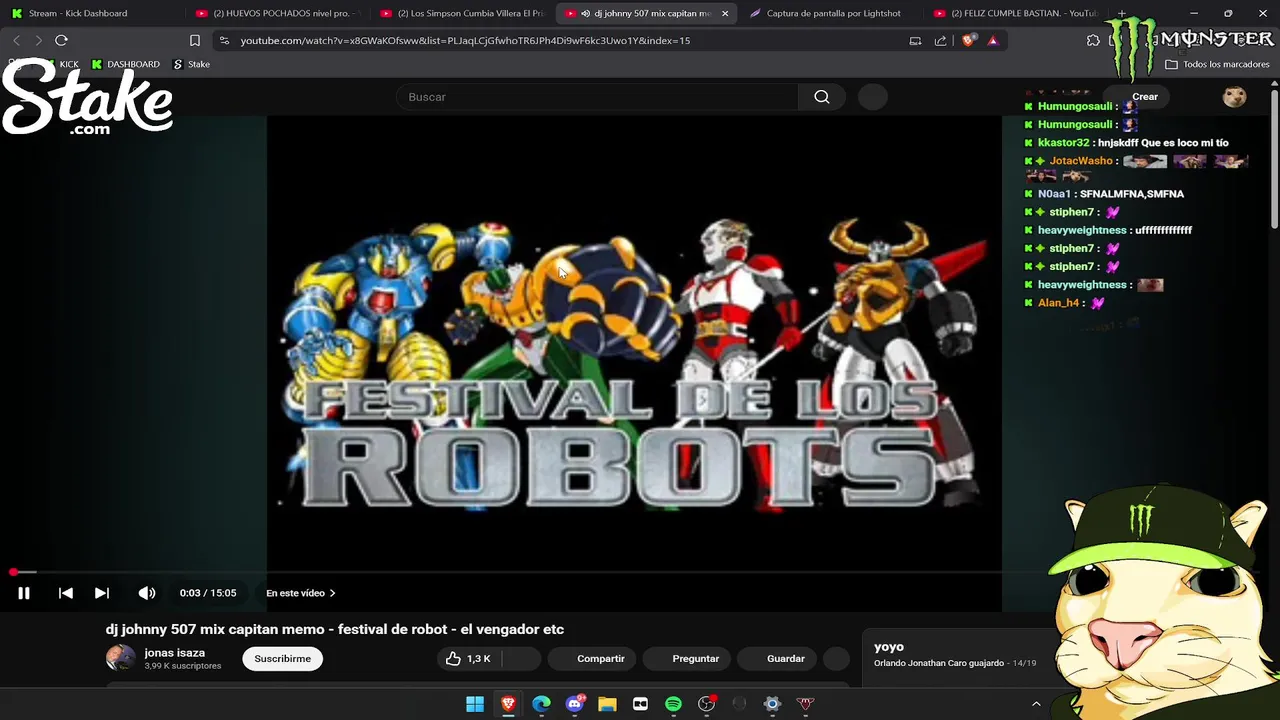
Task: Pause the video playback
Action: [24, 593]
